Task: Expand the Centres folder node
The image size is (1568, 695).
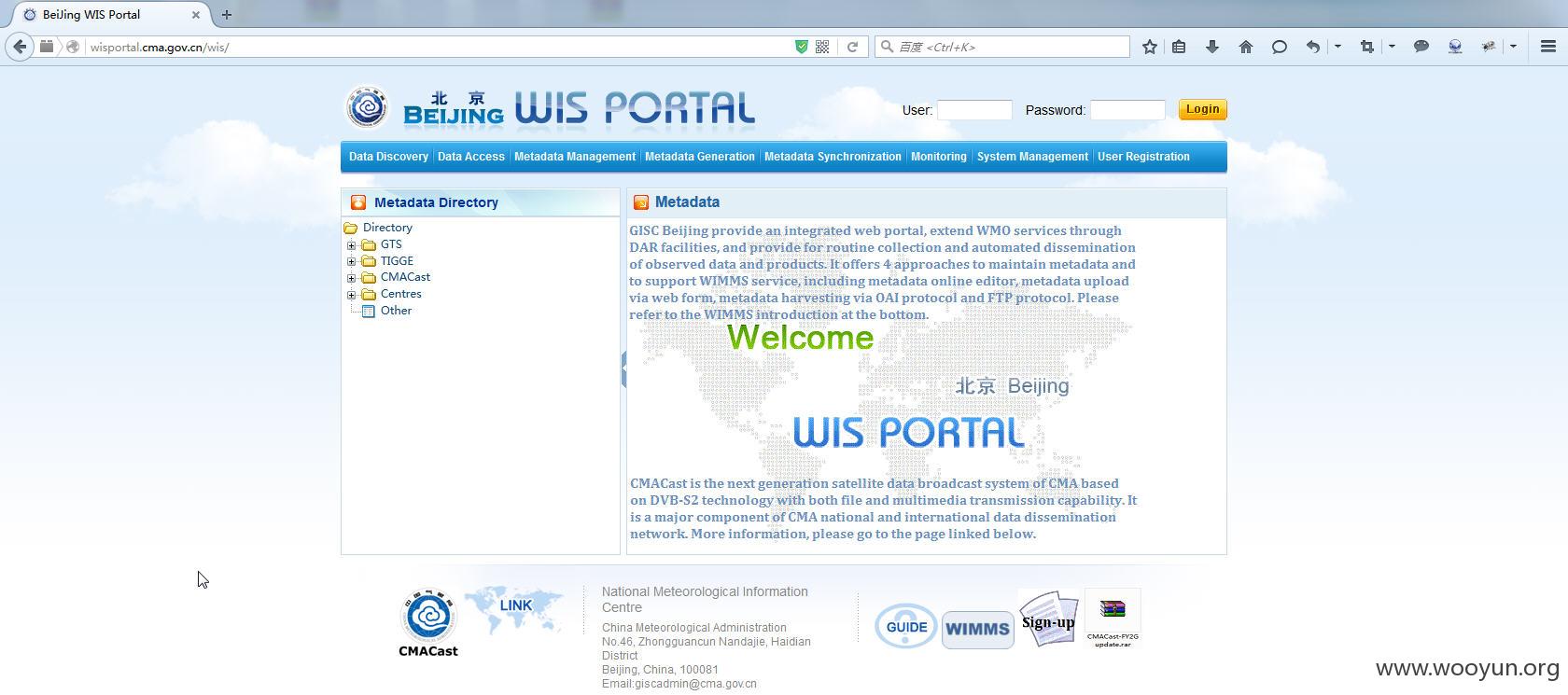Action: click(x=352, y=295)
